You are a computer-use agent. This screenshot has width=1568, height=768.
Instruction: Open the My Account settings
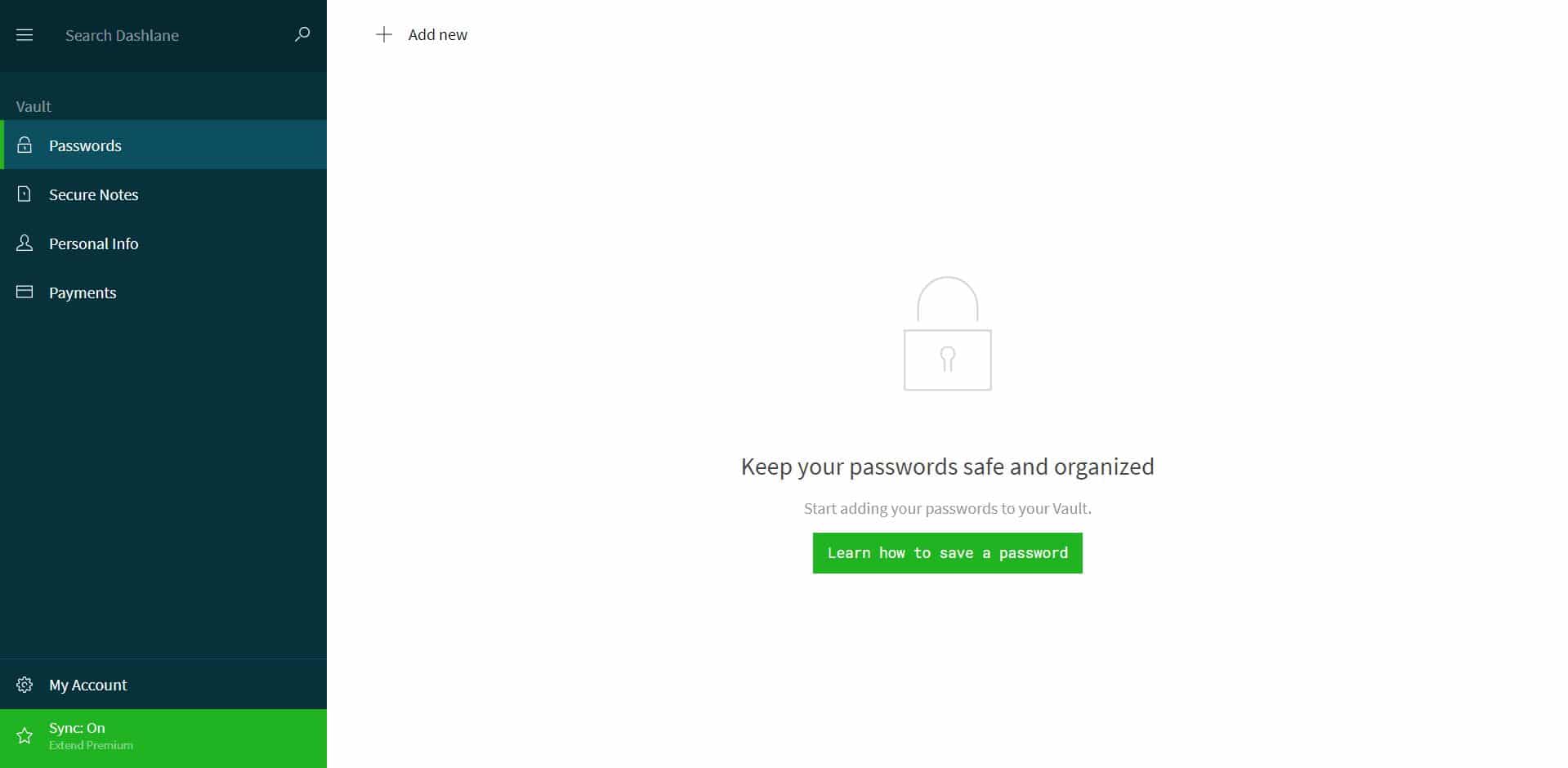[x=163, y=685]
